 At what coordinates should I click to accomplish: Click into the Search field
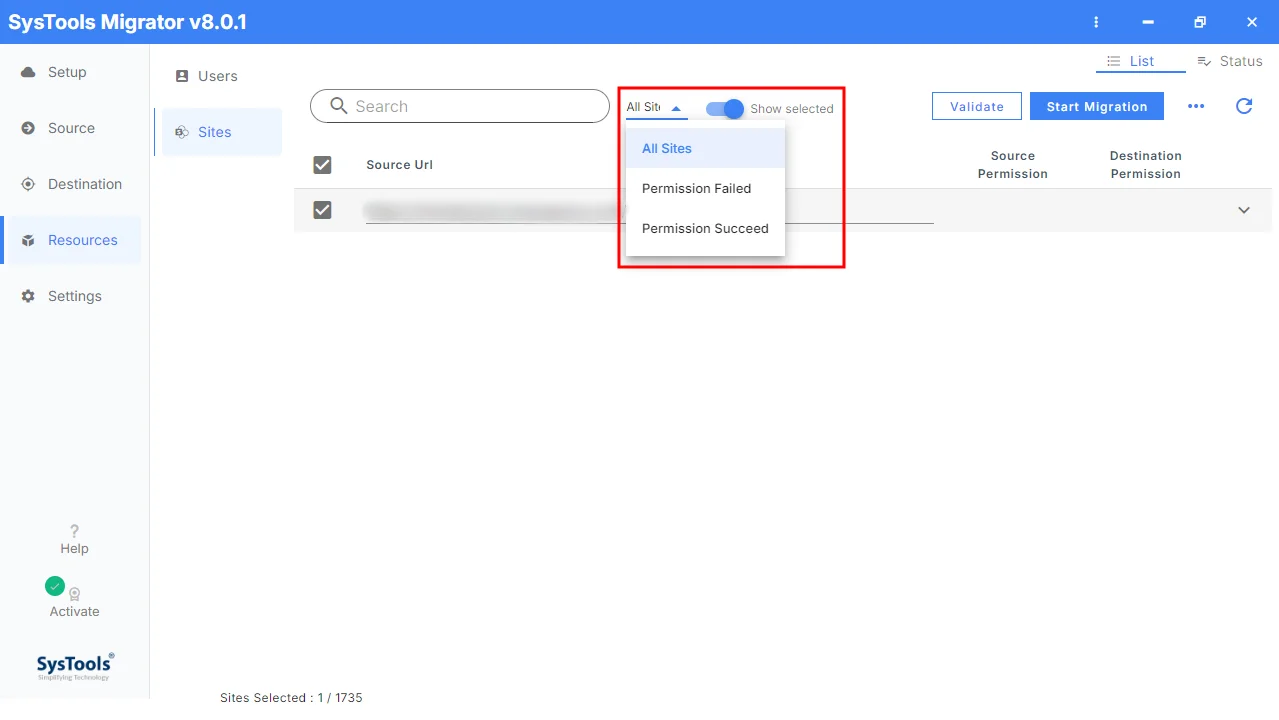[460, 106]
